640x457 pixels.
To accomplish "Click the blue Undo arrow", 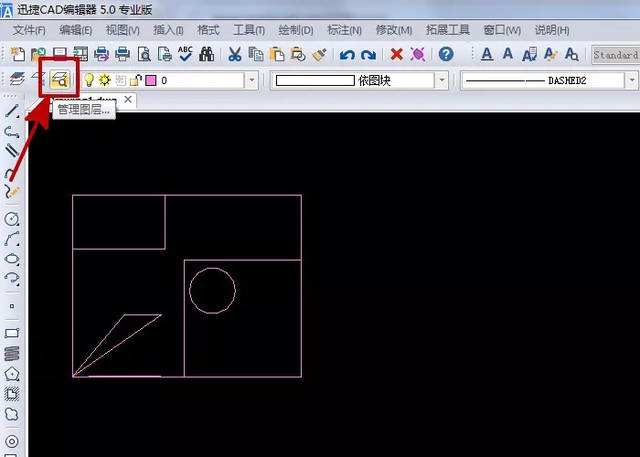I will point(347,54).
